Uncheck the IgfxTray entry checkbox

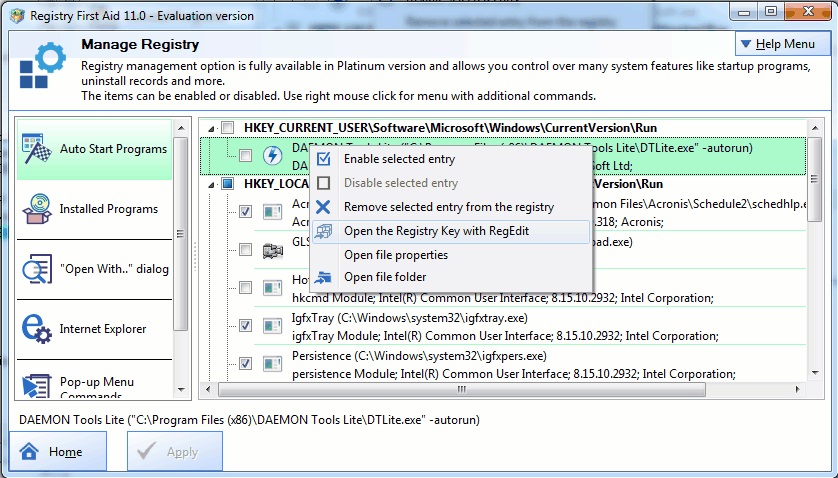pyautogui.click(x=245, y=326)
